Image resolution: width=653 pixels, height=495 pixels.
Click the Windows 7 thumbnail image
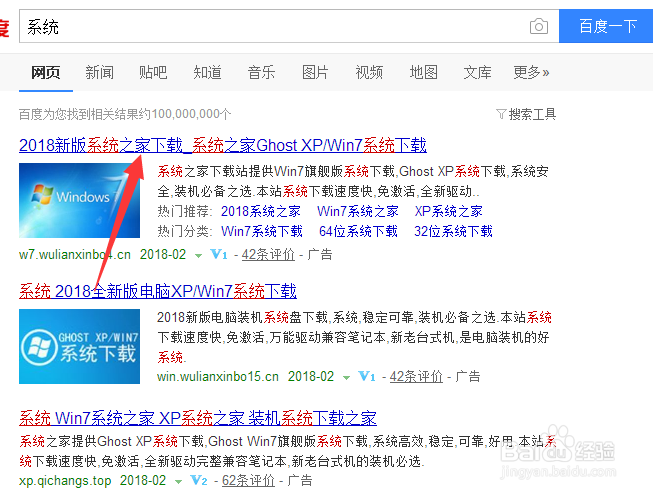80,200
